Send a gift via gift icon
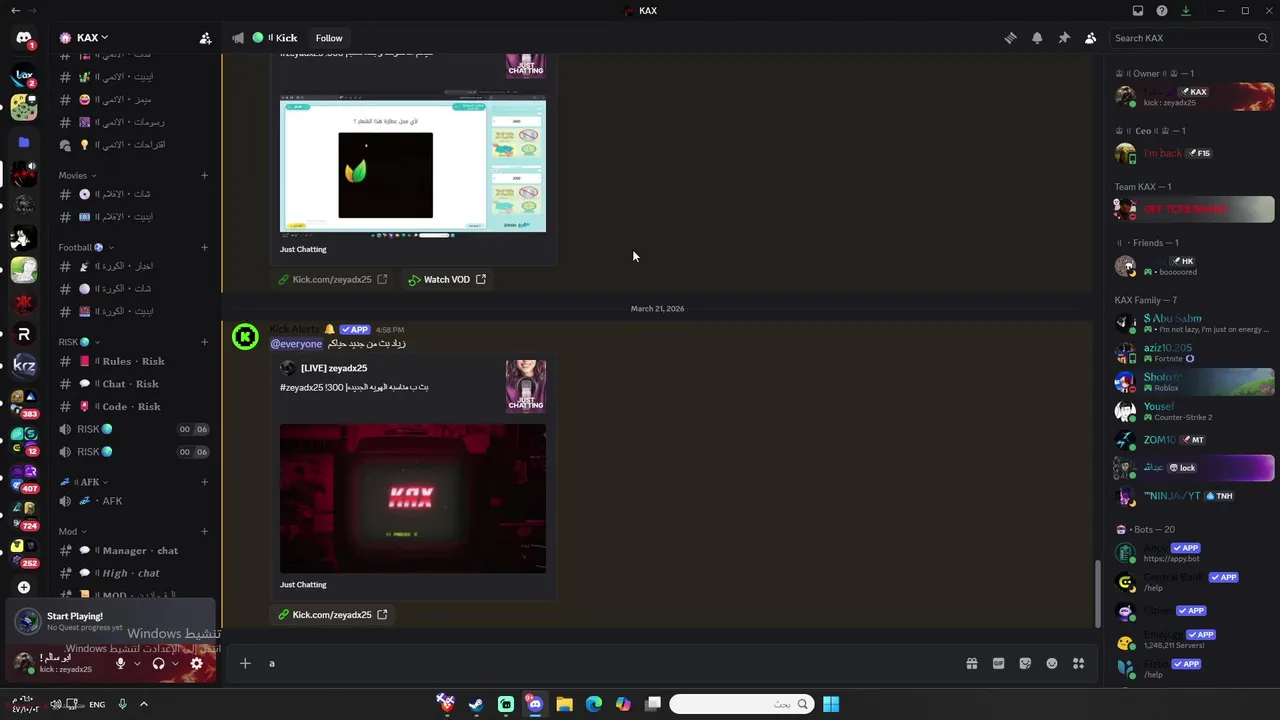This screenshot has height=720, width=1280. (x=971, y=663)
